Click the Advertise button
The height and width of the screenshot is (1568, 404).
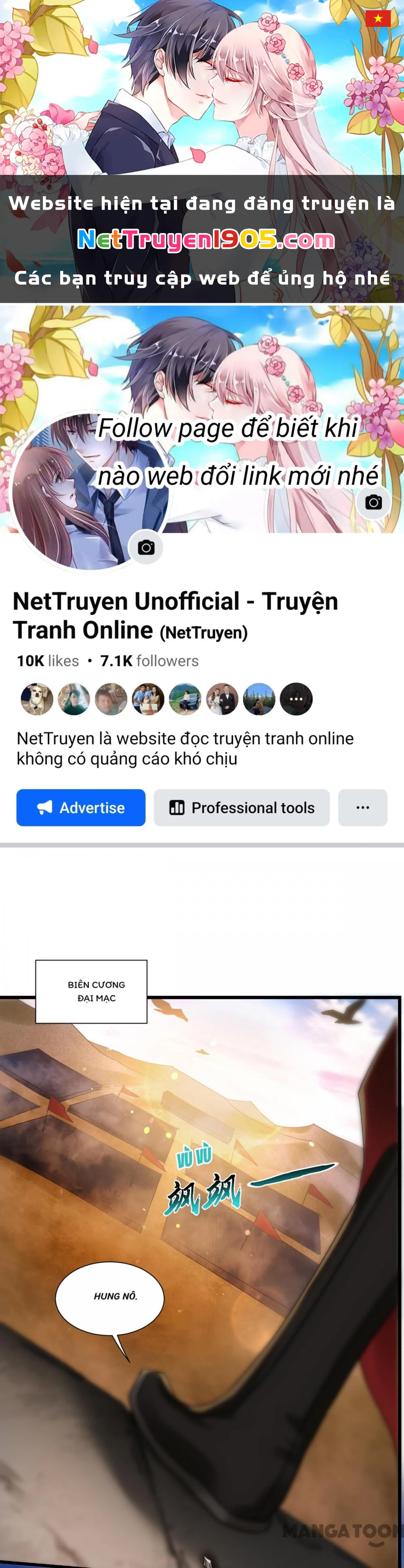[x=81, y=807]
